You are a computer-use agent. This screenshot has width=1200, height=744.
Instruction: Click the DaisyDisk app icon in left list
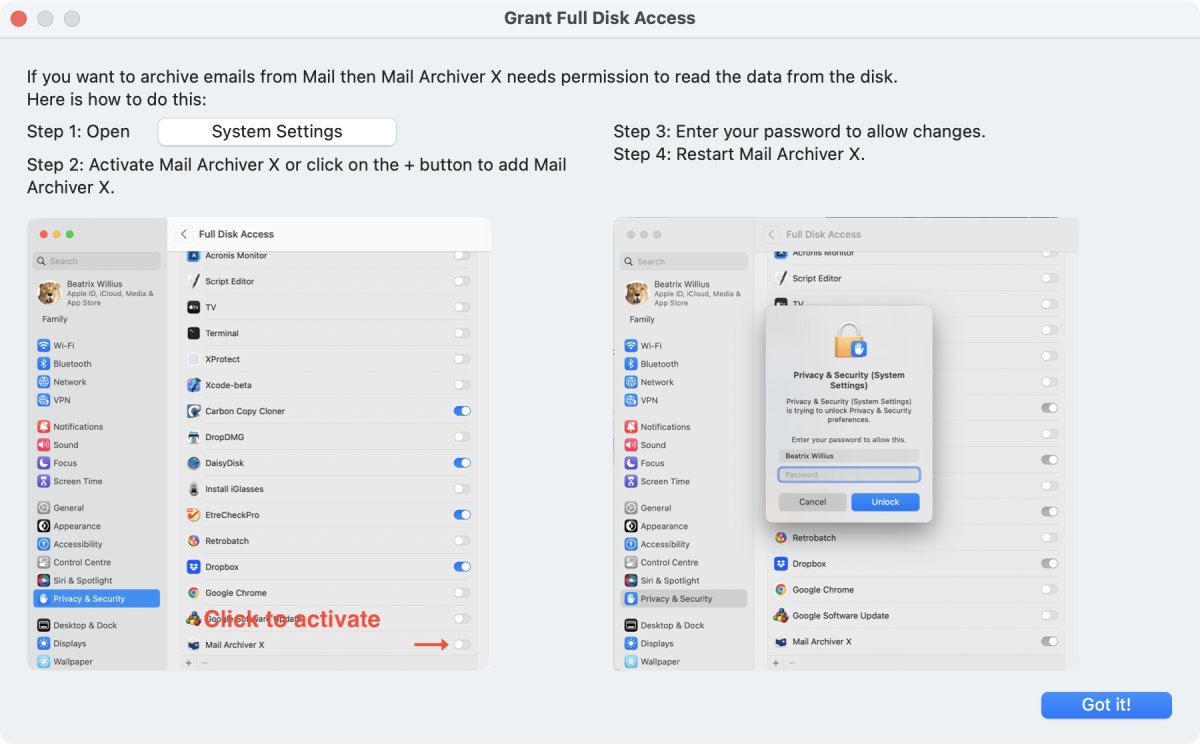[x=194, y=463]
